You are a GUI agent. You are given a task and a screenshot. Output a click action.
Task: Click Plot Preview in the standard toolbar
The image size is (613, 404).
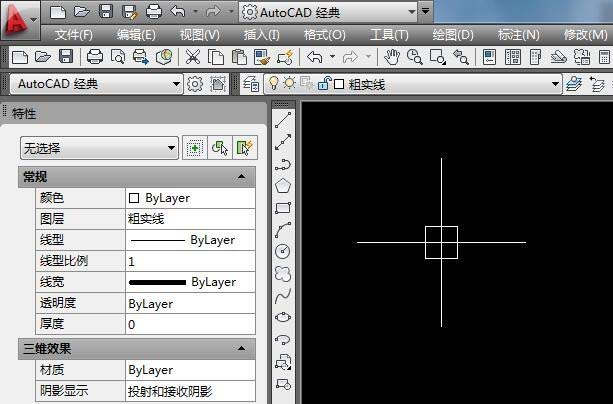(x=118, y=57)
